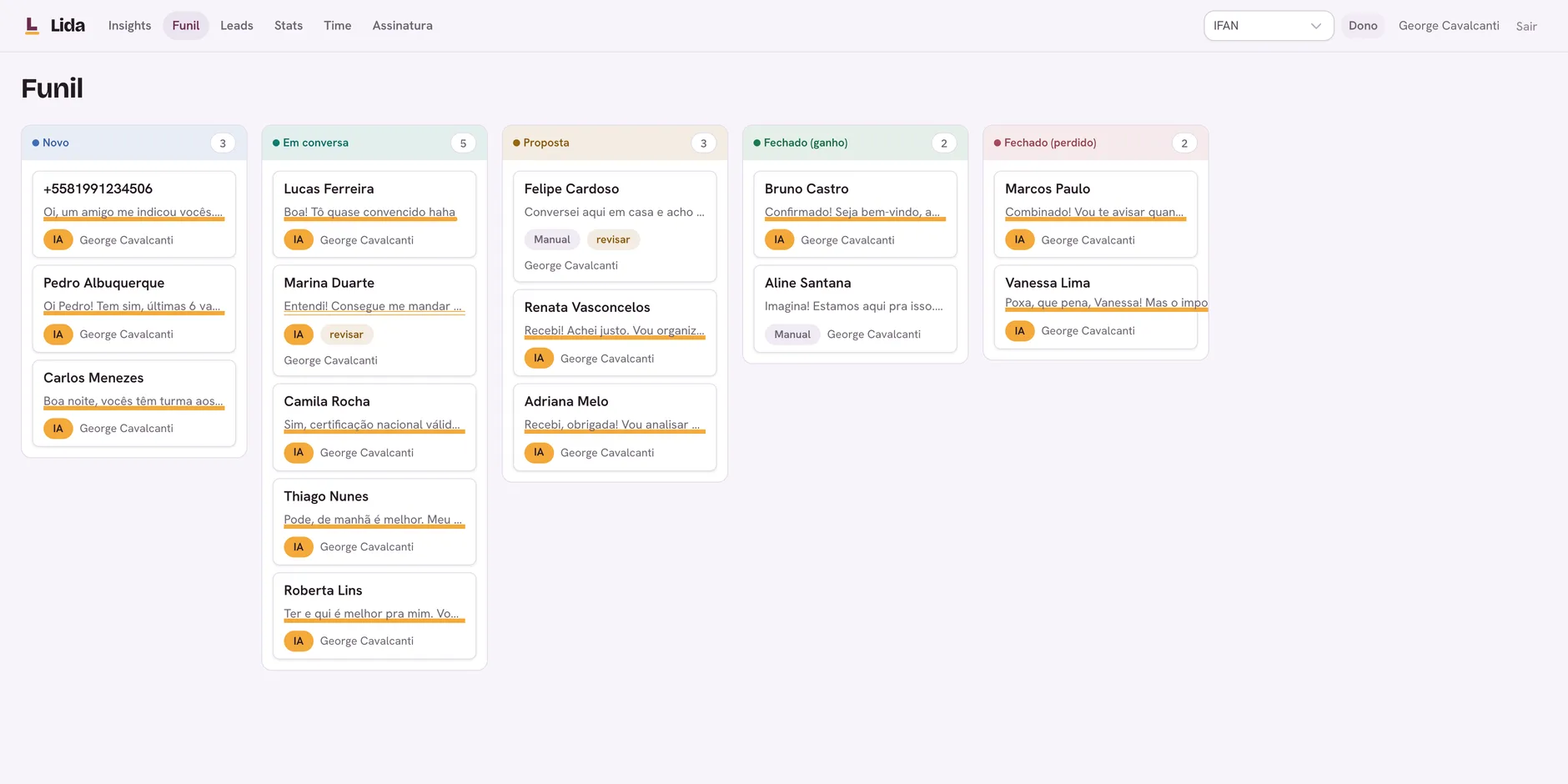Viewport: 1568px width, 784px height.
Task: Open the Felipe Cardoso lead card
Action: (615, 226)
